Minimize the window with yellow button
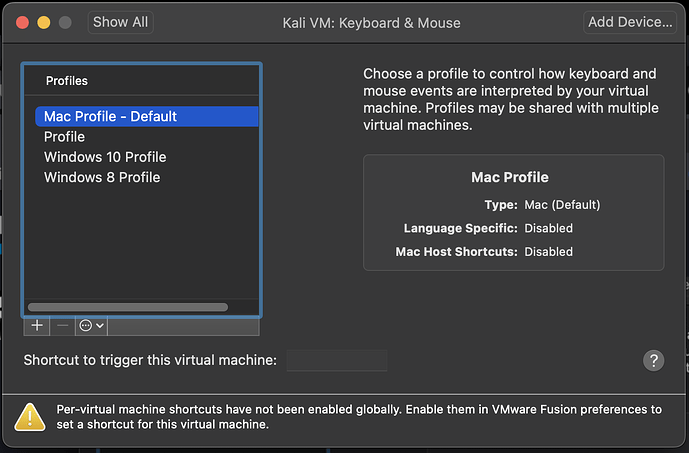The image size is (689, 453). 44,22
